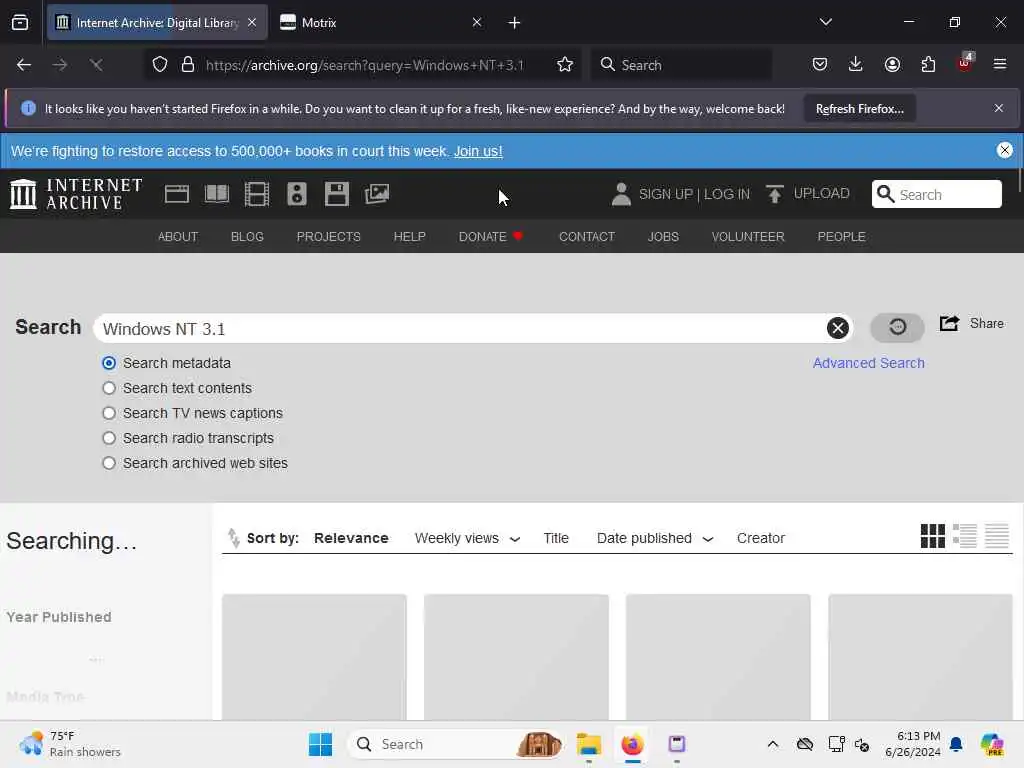
Task: Open the PROJECTS menu item
Action: tap(328, 236)
